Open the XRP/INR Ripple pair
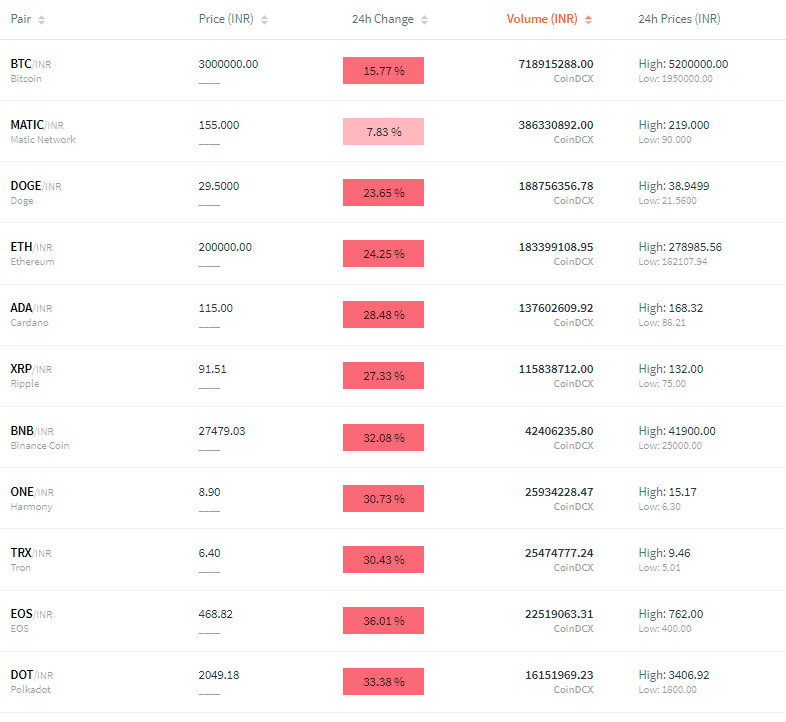The image size is (786, 722). coord(31,376)
